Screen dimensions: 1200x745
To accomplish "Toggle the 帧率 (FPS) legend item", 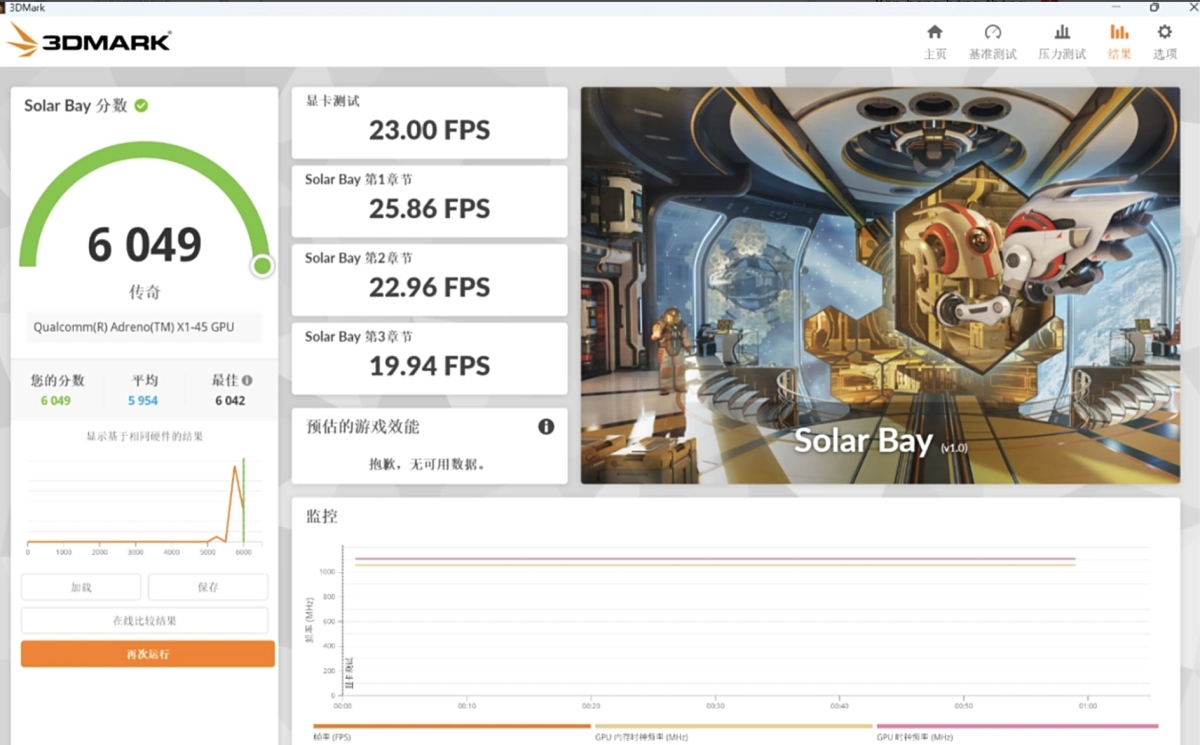I will point(452,732).
